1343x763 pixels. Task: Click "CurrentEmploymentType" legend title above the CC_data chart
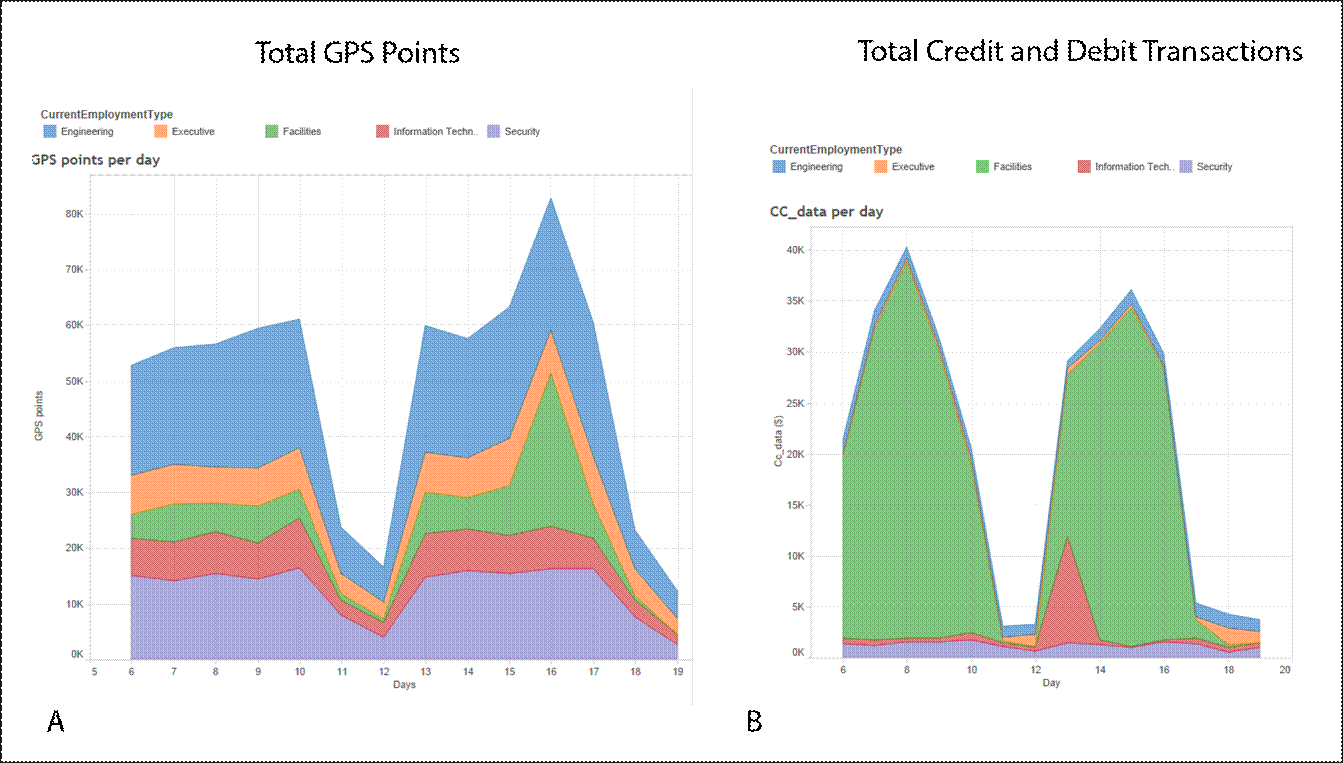836,150
